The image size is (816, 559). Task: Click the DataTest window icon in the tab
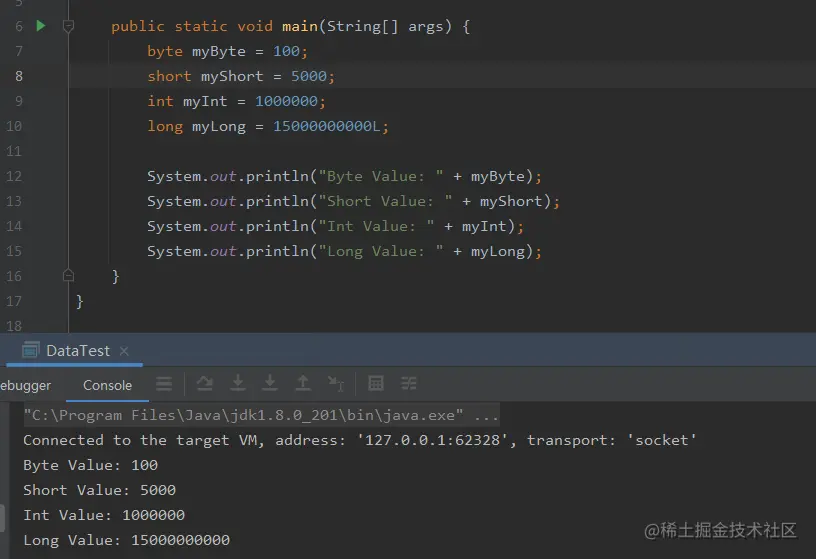pos(31,350)
